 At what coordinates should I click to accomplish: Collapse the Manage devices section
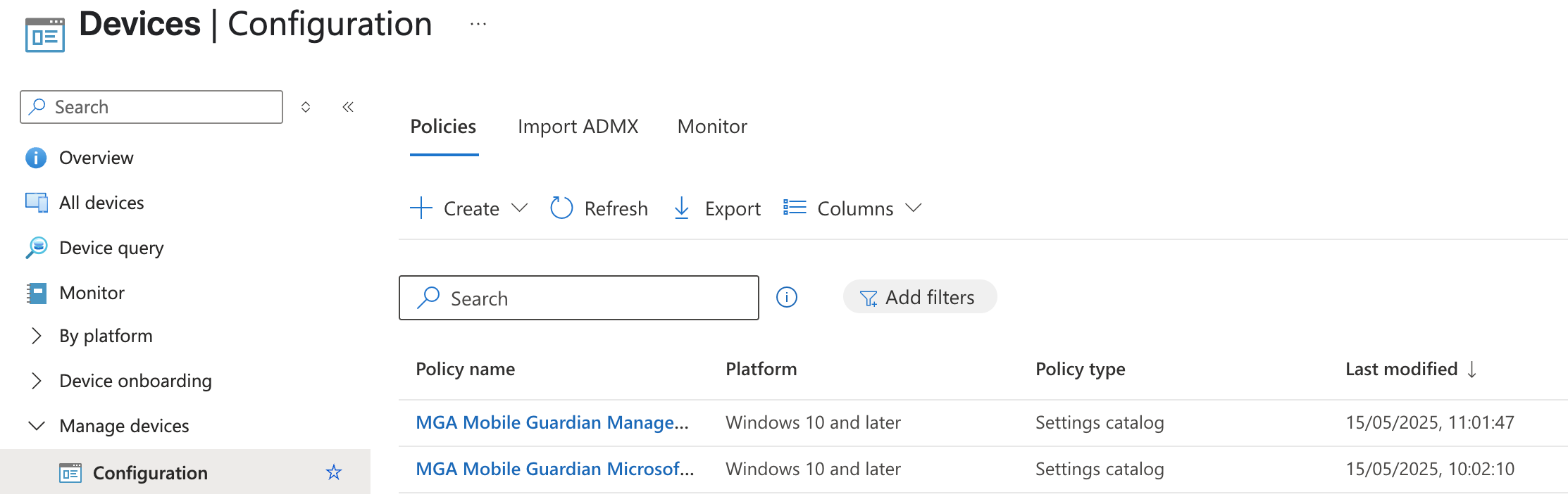pyautogui.click(x=37, y=426)
